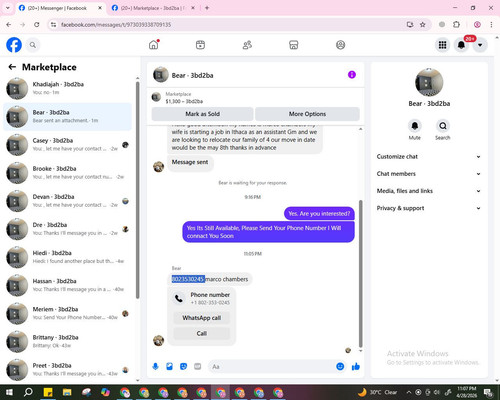The image size is (500, 400).
Task: Switch to the Messenger | Facebook tab
Action: click(x=61, y=8)
